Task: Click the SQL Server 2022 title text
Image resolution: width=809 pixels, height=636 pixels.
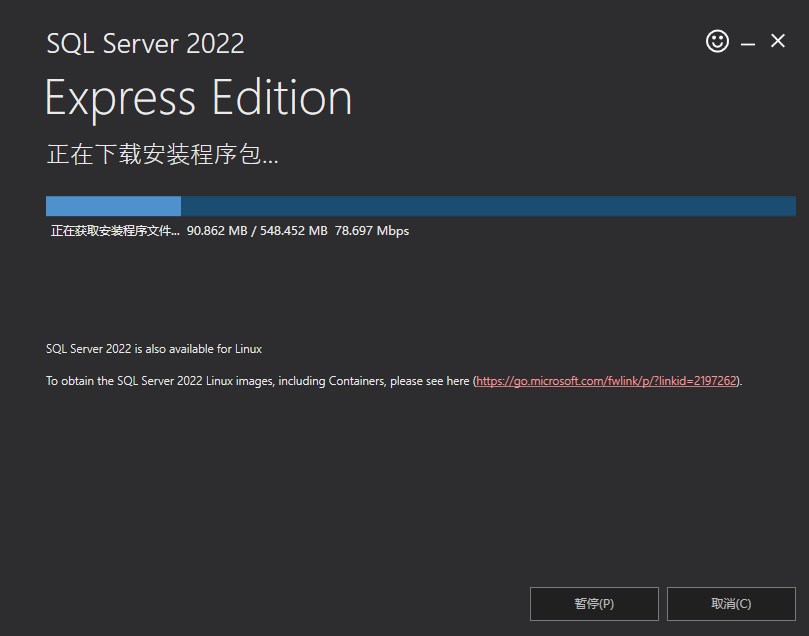Action: (145, 44)
